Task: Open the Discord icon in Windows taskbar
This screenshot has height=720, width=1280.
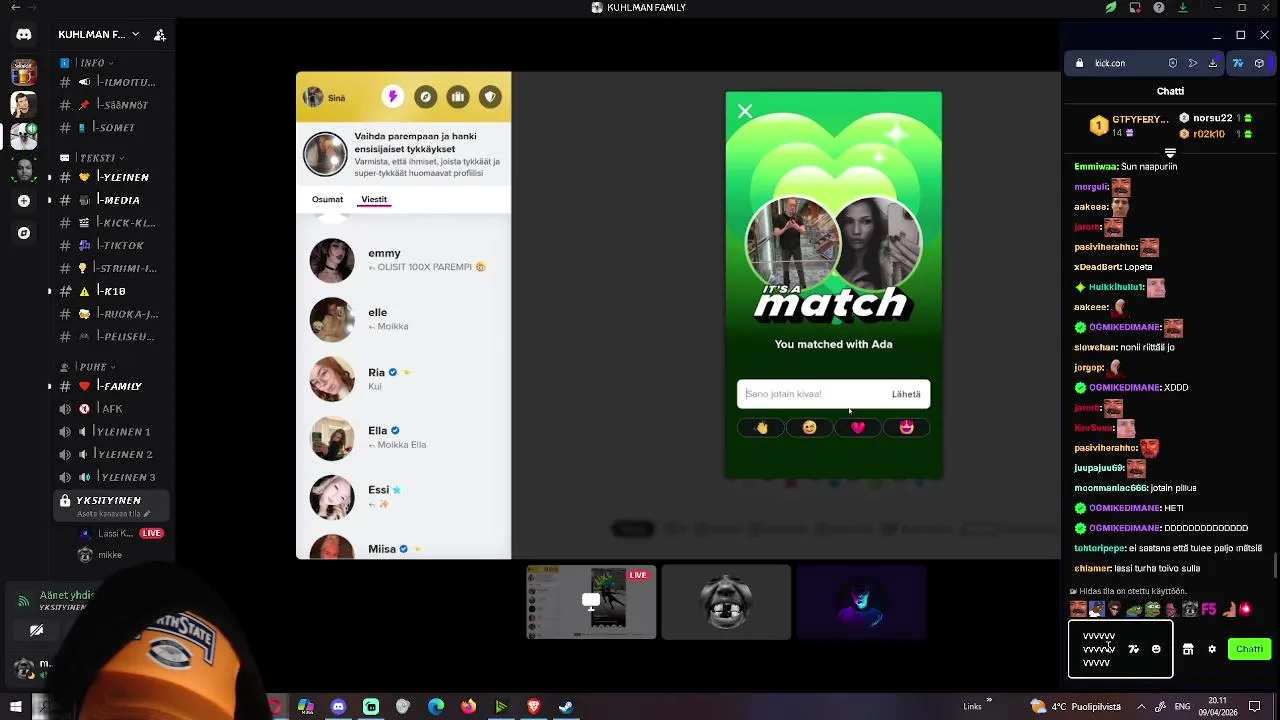Action: coord(338,707)
